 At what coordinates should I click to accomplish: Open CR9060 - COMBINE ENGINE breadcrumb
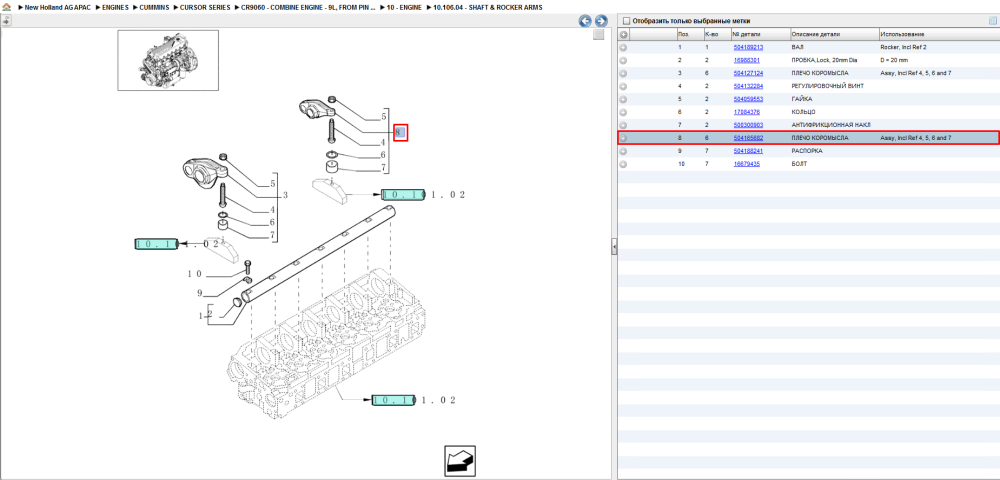(308, 7)
